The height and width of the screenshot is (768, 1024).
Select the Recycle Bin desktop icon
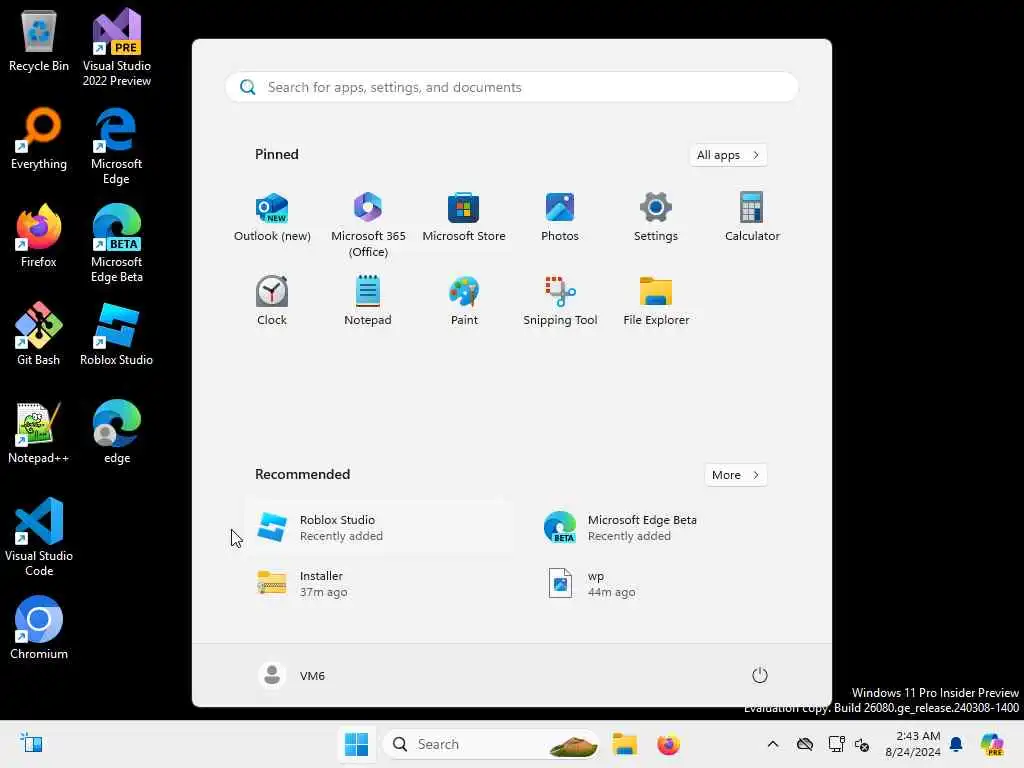39,40
